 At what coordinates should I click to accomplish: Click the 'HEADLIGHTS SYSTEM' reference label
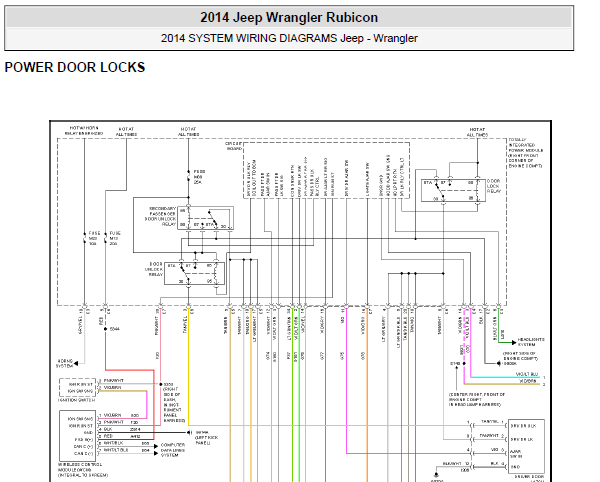(531, 342)
